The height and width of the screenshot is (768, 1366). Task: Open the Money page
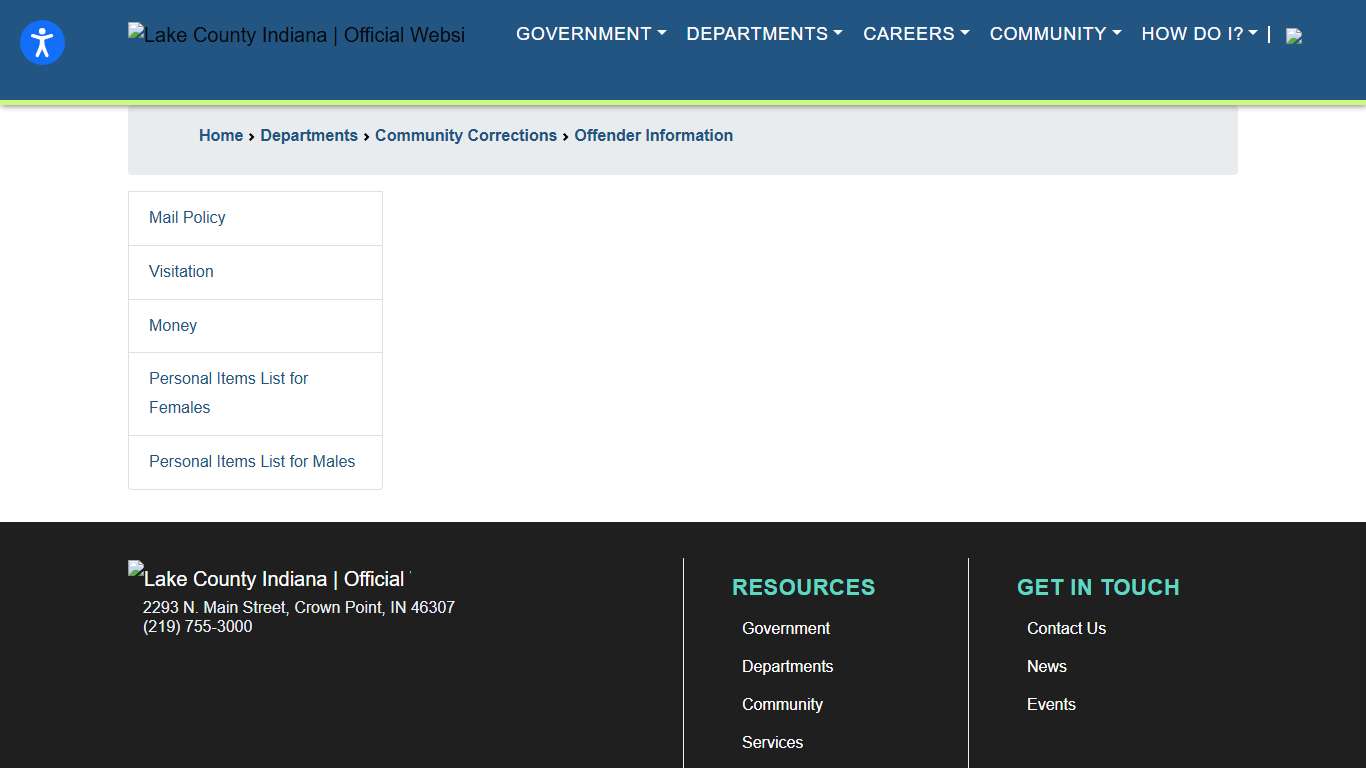coord(173,325)
